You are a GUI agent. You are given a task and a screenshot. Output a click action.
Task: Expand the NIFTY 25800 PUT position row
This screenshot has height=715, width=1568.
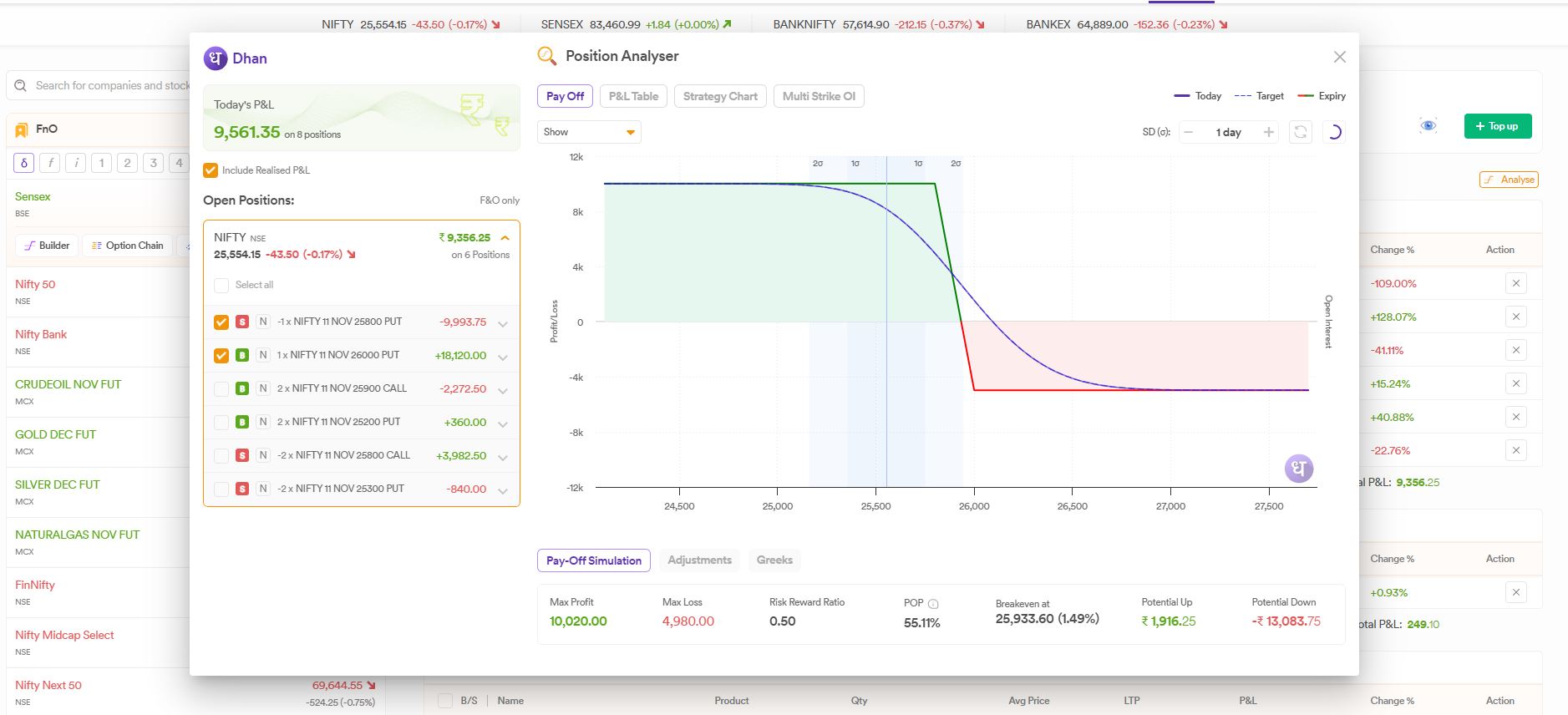[503, 323]
